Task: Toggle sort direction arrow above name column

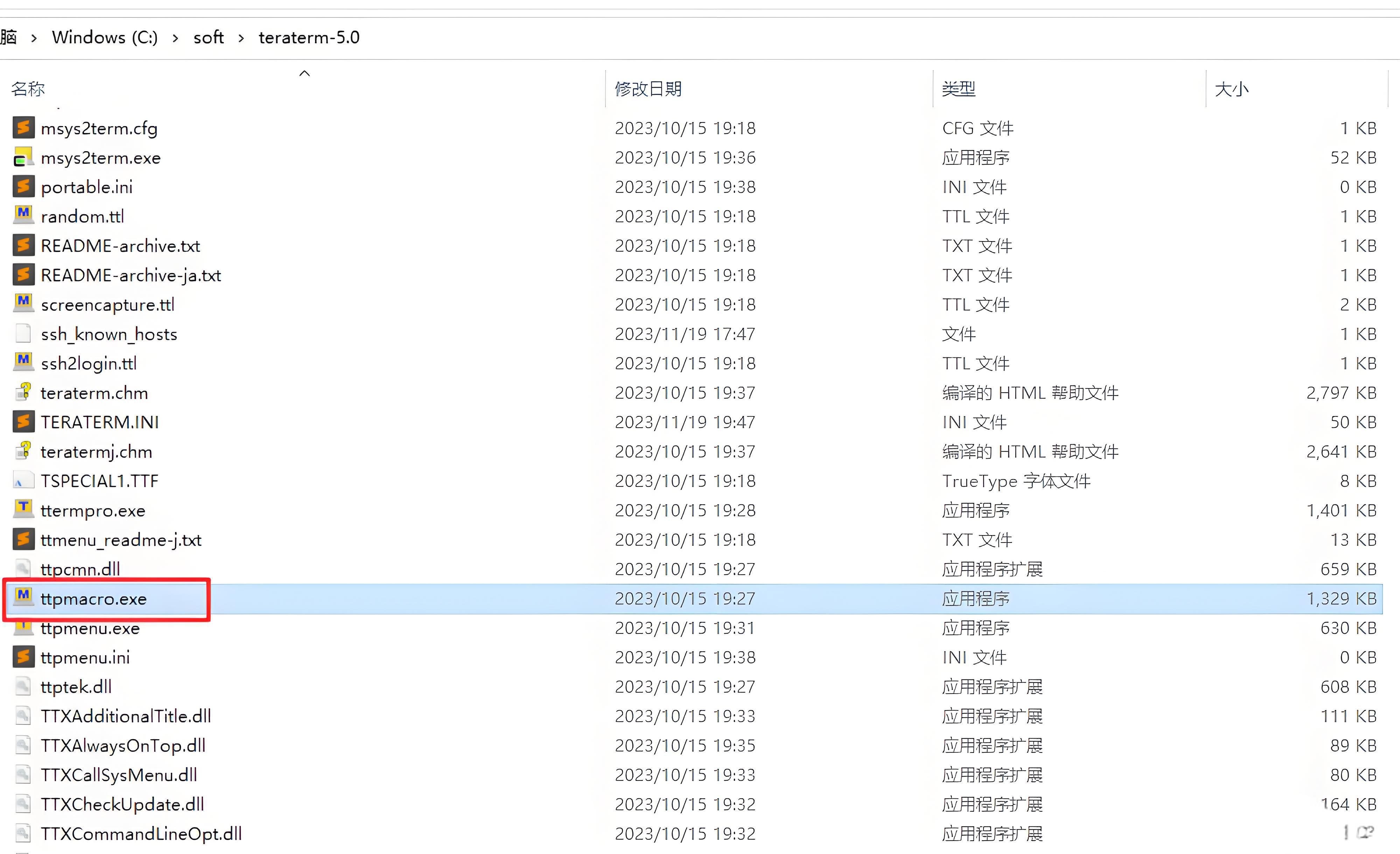Action: (x=304, y=73)
